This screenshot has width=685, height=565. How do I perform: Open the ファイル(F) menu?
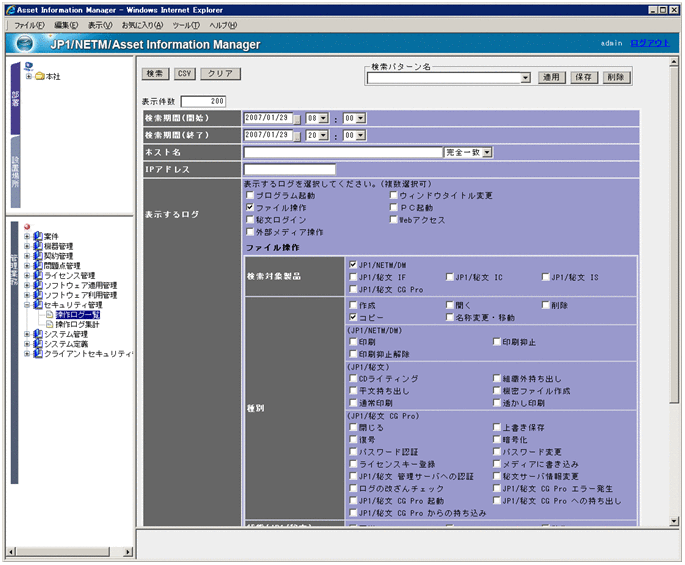point(29,25)
